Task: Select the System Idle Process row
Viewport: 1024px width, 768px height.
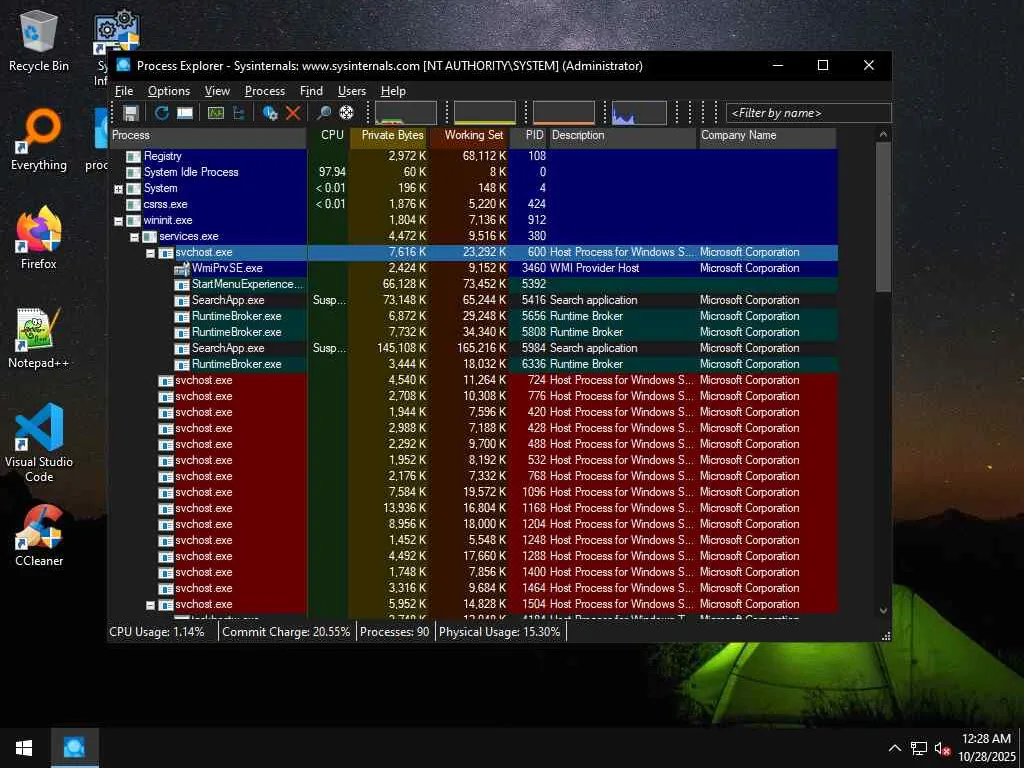Action: tap(473, 172)
